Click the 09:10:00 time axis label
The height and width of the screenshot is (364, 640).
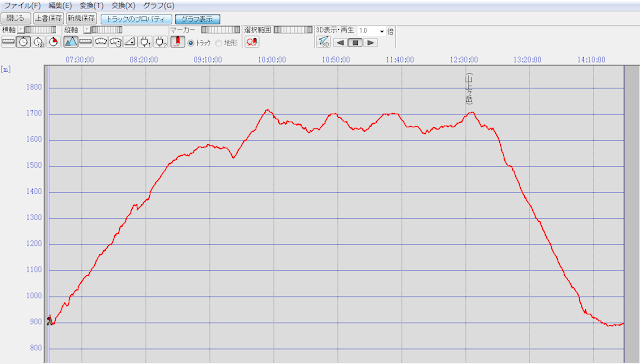208,60
